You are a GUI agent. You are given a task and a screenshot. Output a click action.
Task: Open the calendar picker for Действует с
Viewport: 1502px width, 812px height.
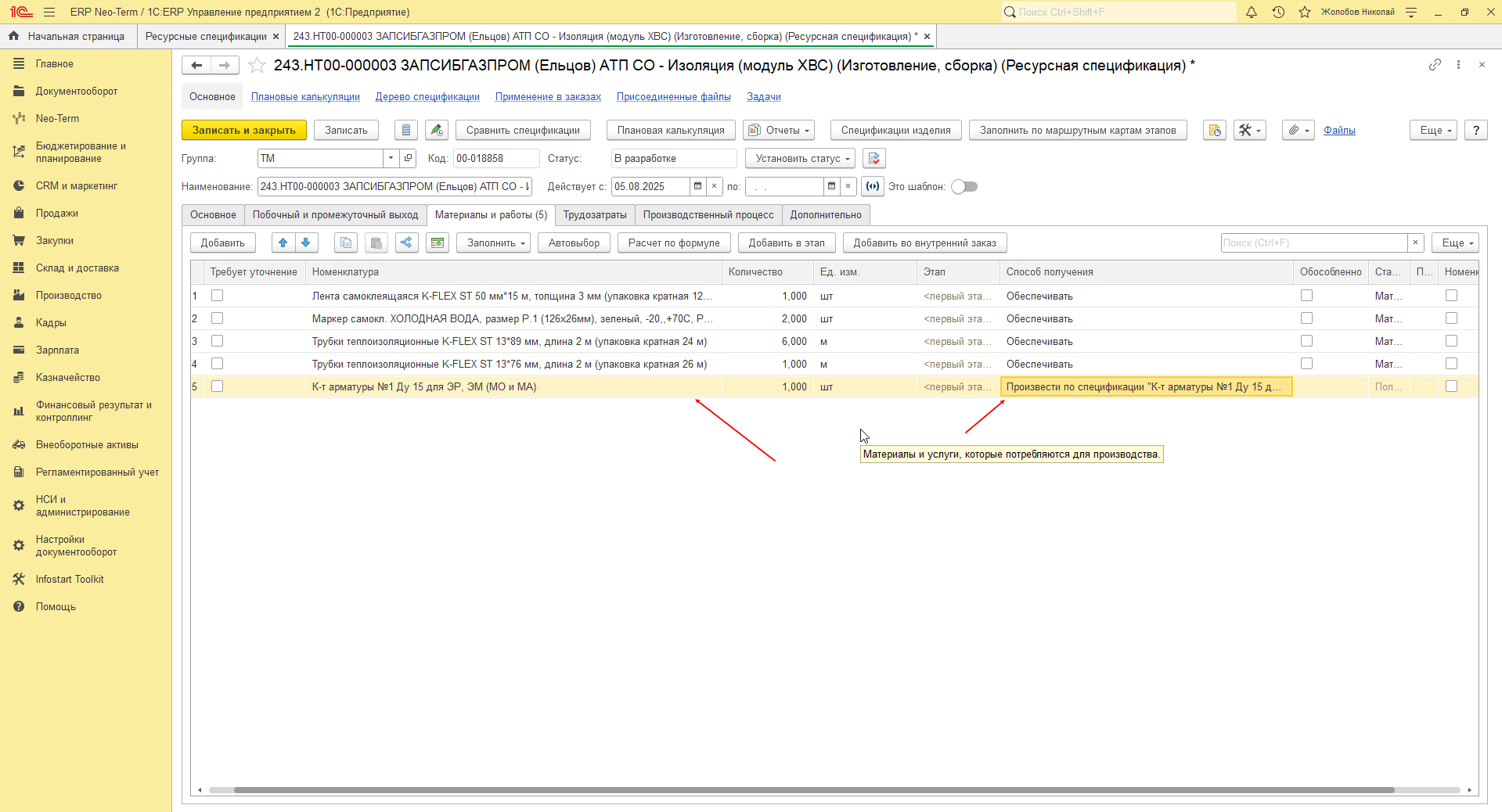697,186
